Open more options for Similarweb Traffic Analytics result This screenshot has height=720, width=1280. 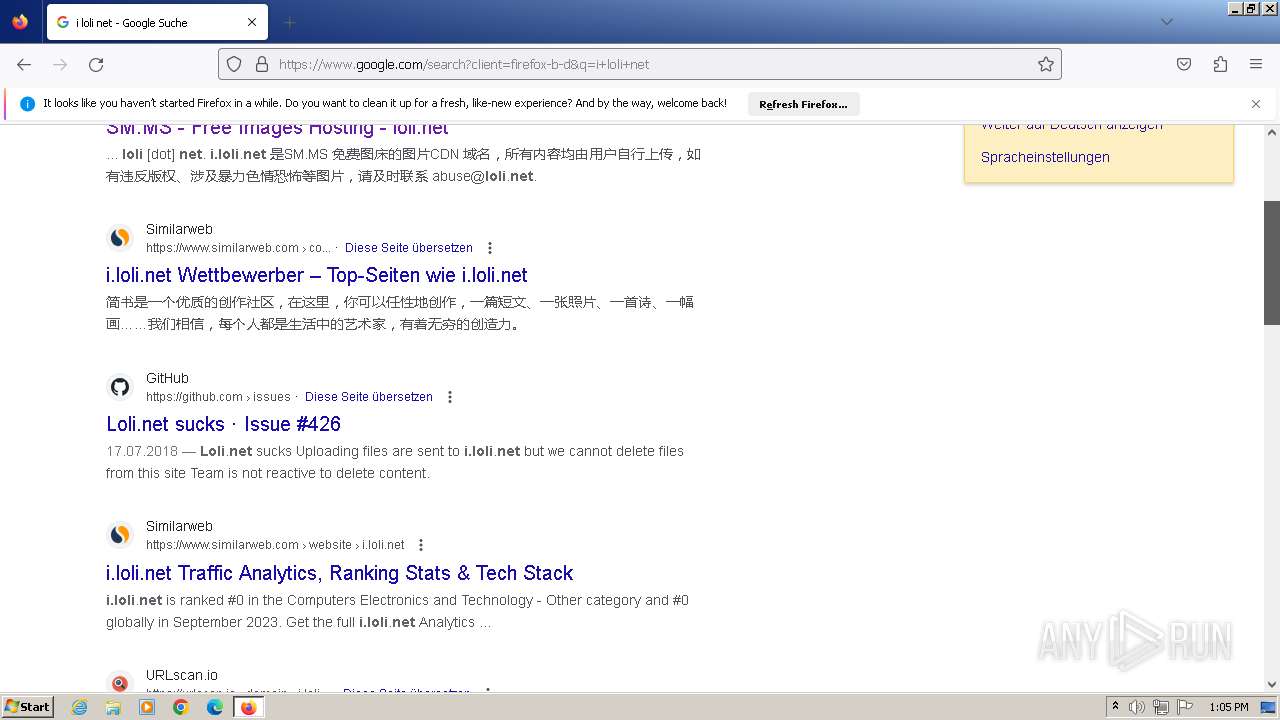coord(421,545)
